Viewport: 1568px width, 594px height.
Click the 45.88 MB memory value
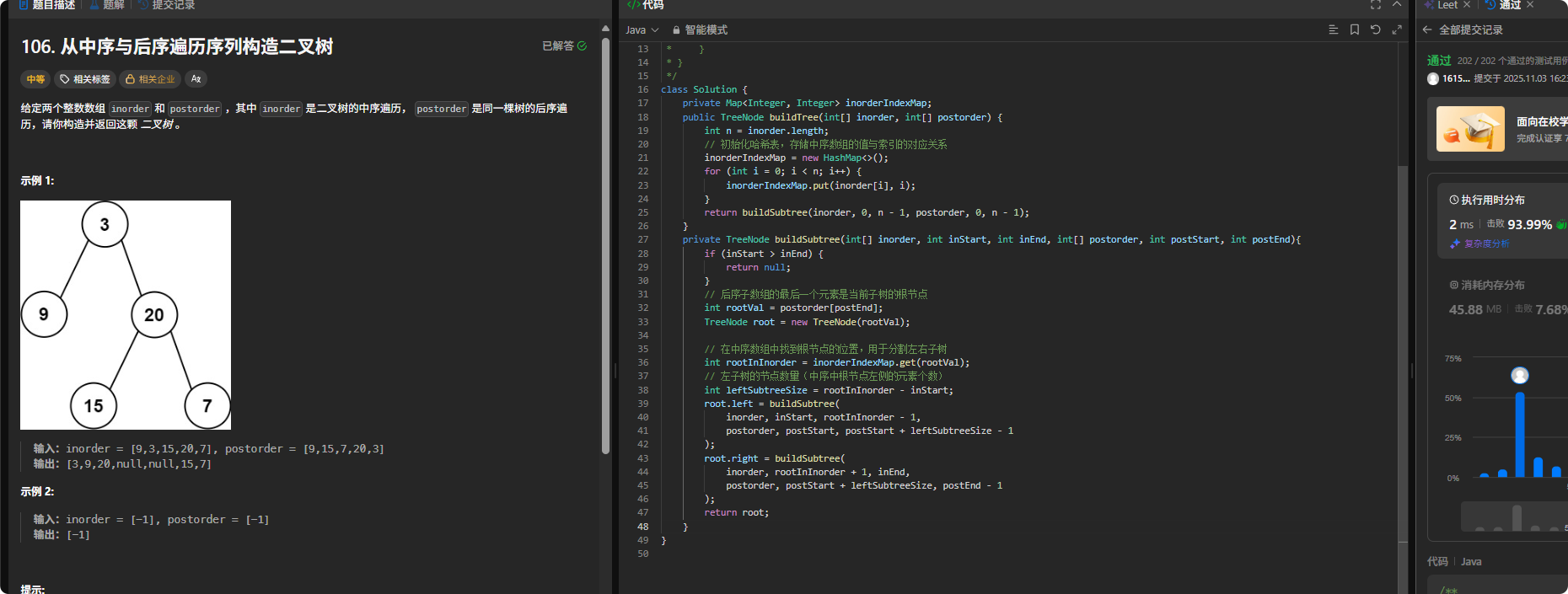coord(1475,309)
